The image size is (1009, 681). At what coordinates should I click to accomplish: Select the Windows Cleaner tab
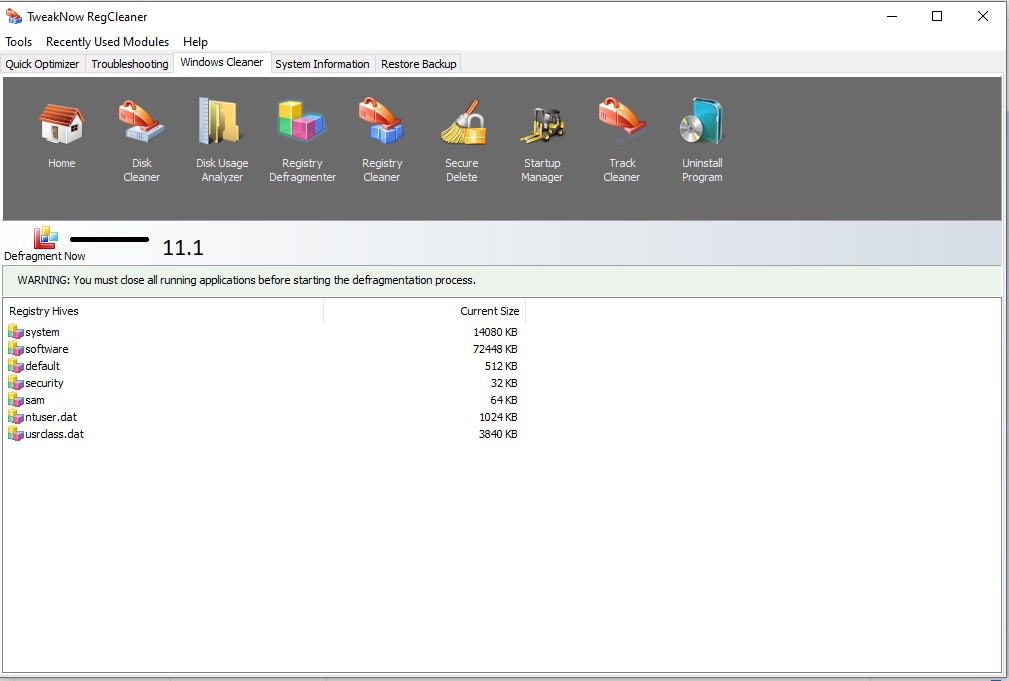point(222,62)
